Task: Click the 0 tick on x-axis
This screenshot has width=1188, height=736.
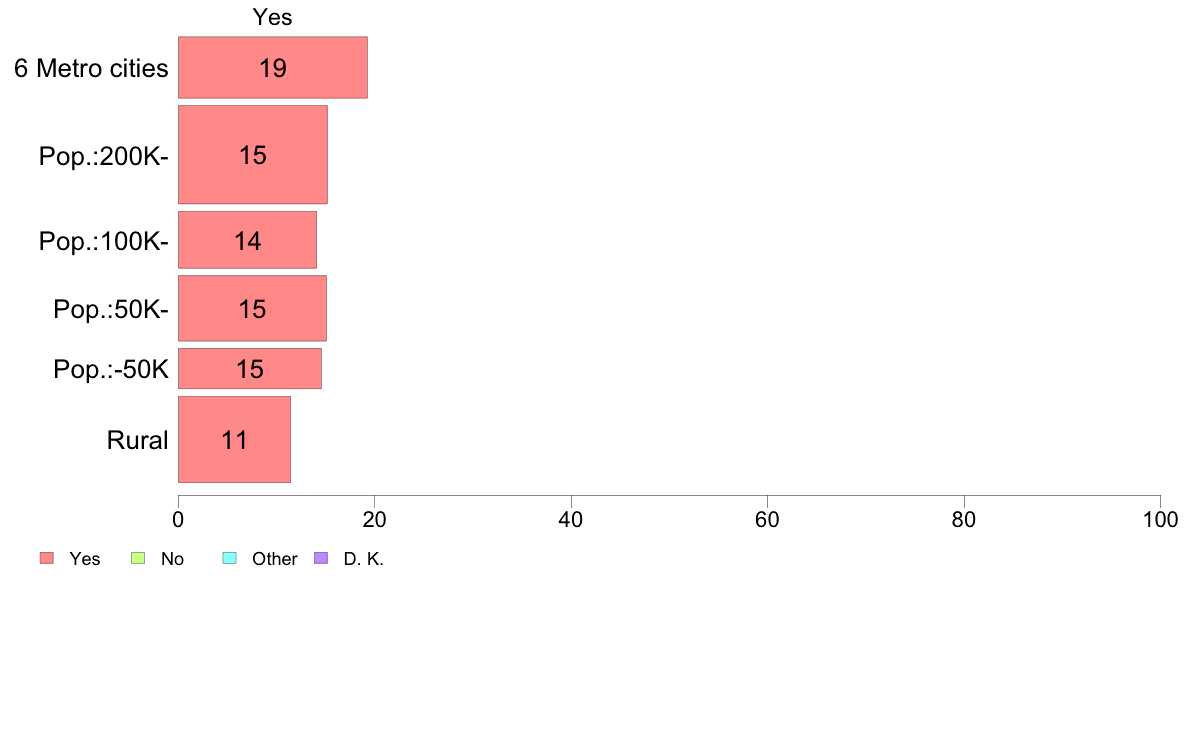Action: point(178,519)
